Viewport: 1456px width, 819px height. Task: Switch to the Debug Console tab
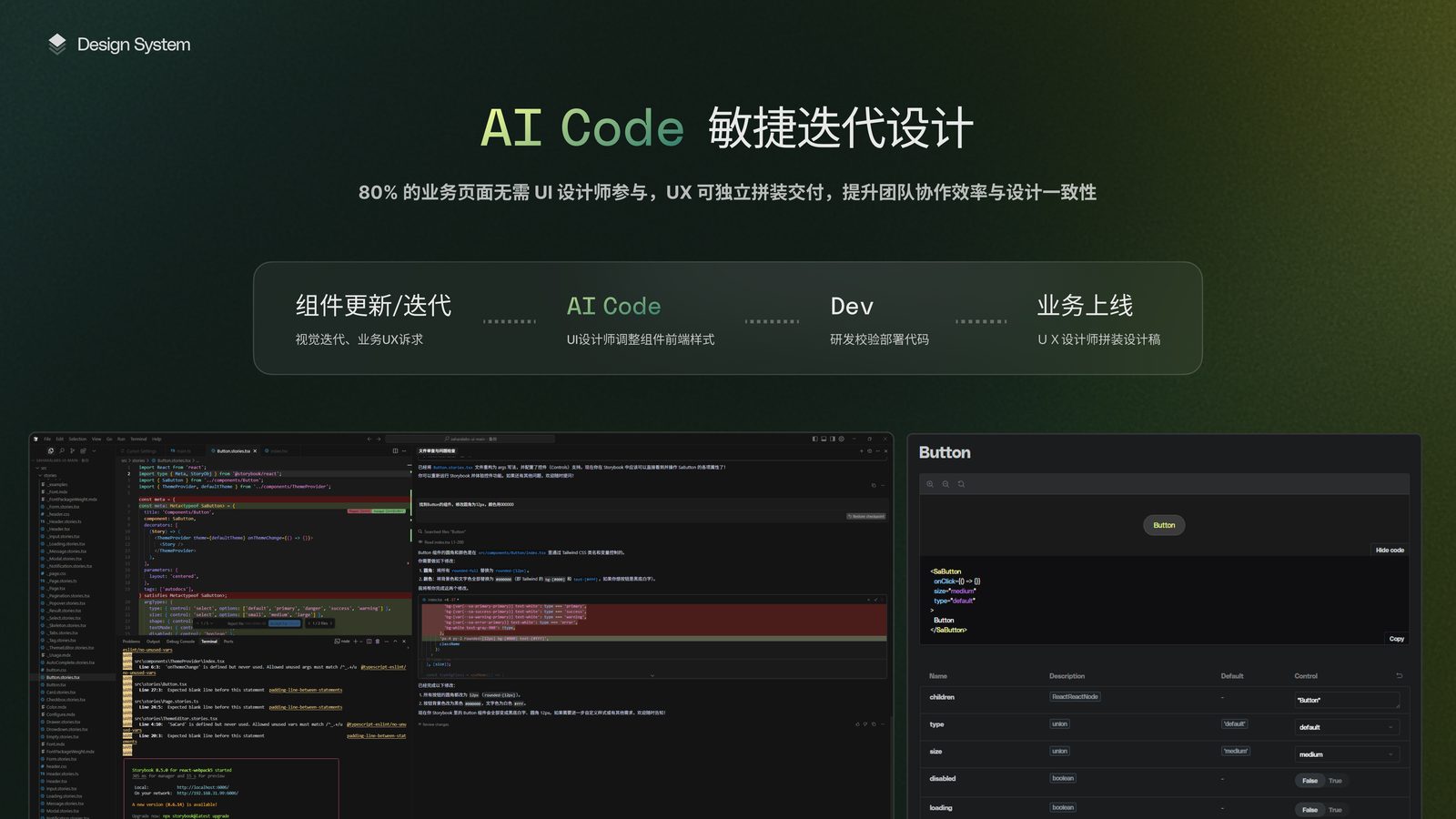point(180,642)
